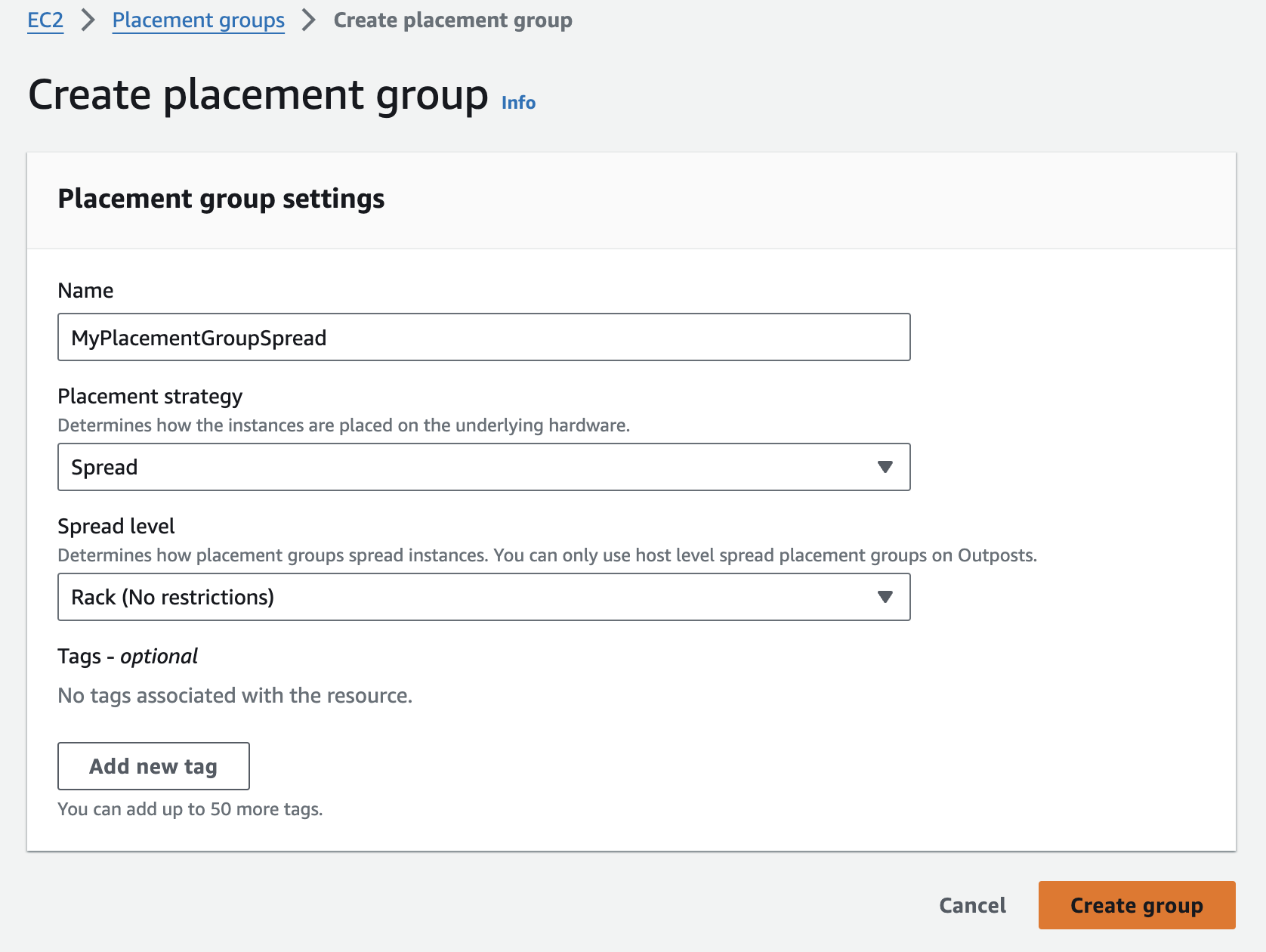
Task: Go to Placement groups breadcrumb
Action: [x=198, y=20]
